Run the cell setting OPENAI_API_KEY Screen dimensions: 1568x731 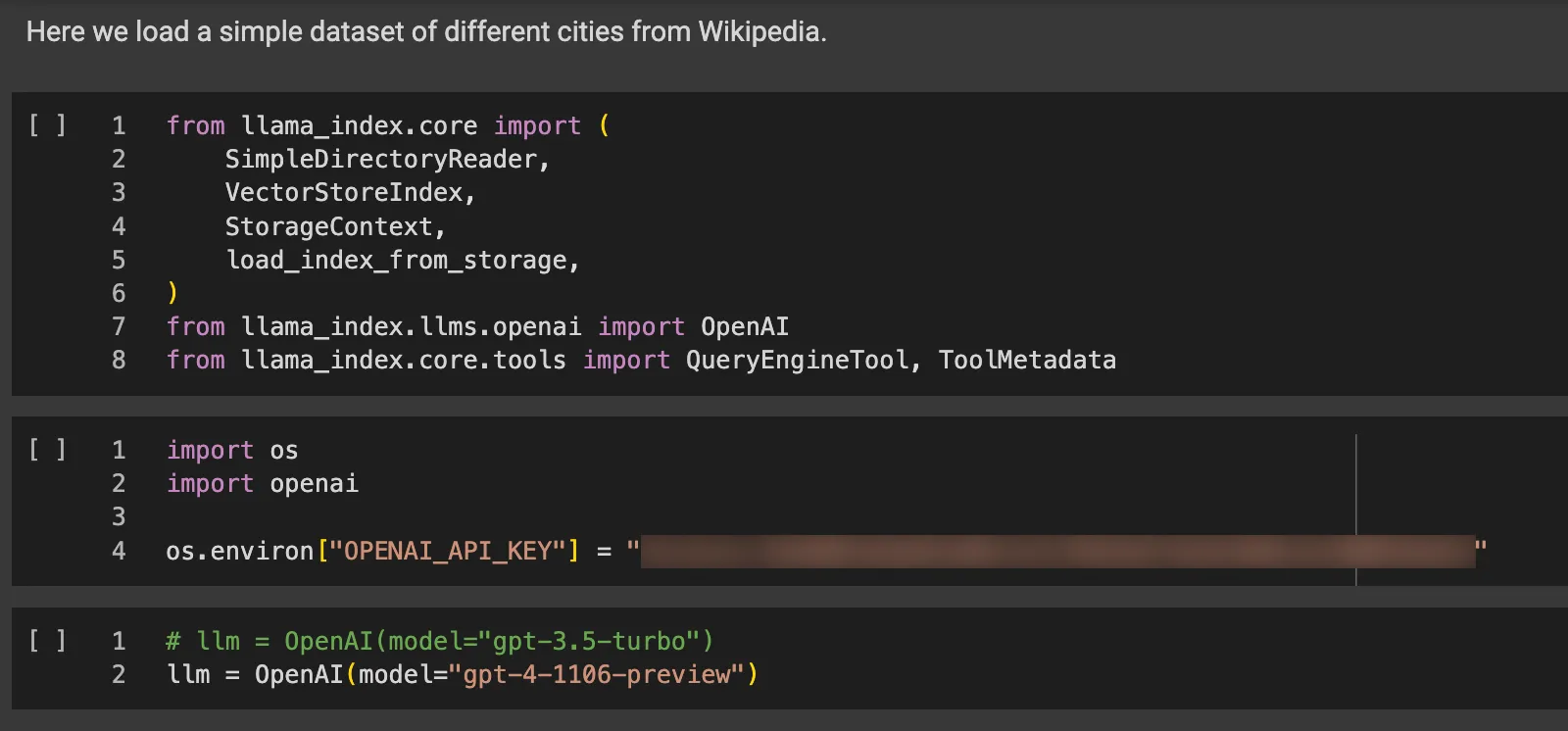(x=47, y=450)
